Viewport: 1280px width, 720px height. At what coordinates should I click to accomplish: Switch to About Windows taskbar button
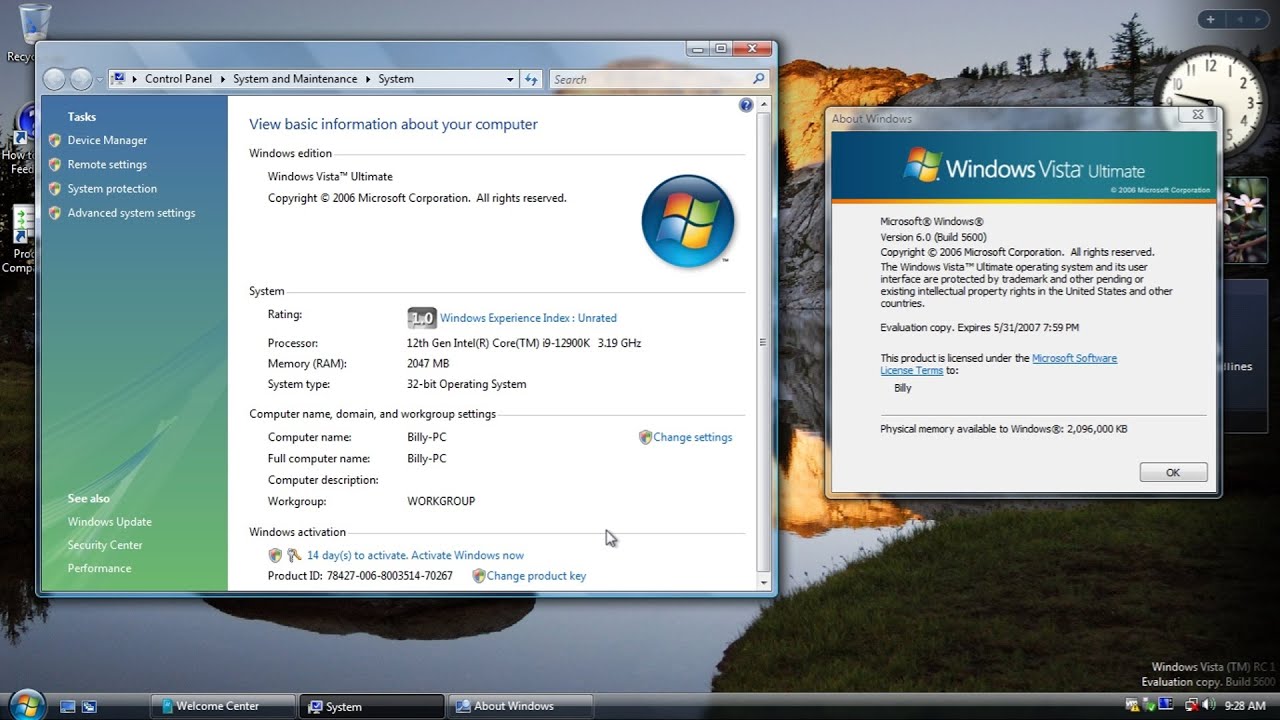pyautogui.click(x=520, y=706)
